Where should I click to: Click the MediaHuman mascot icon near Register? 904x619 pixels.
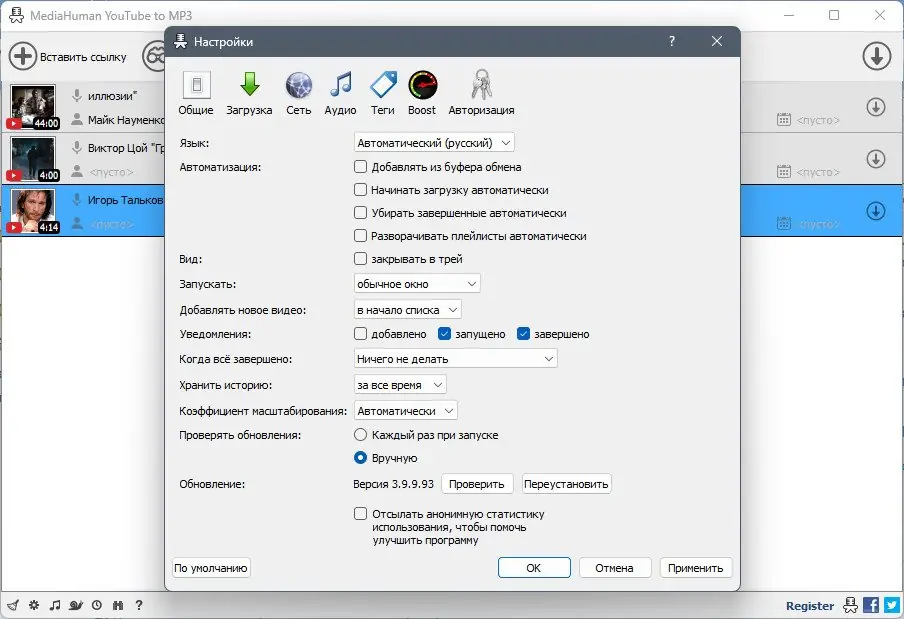point(850,605)
